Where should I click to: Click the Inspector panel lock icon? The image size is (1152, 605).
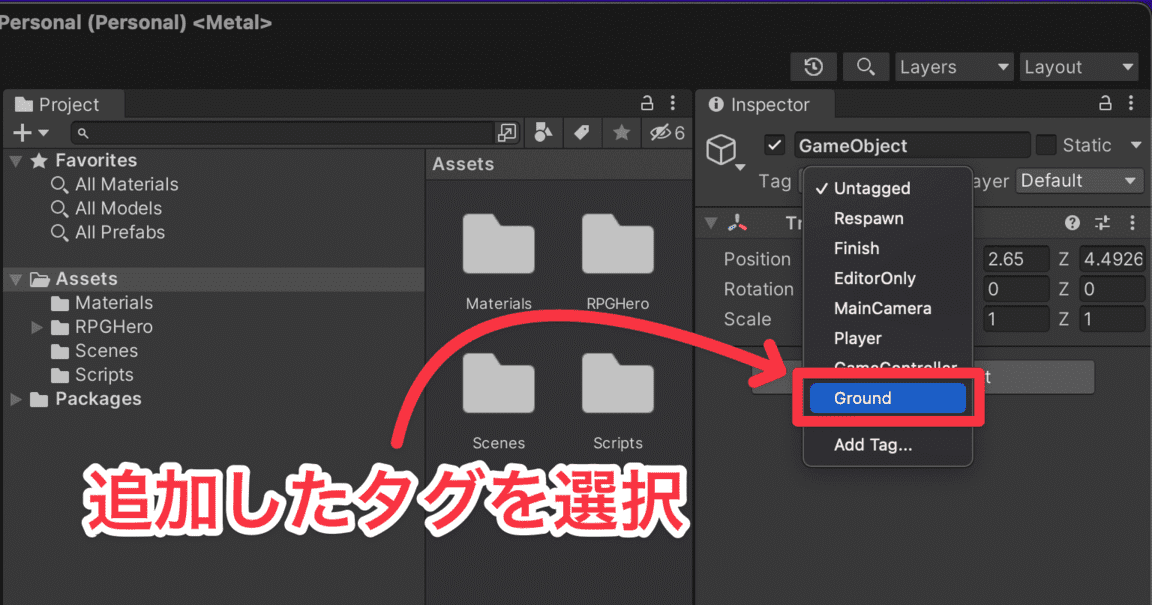1104,103
